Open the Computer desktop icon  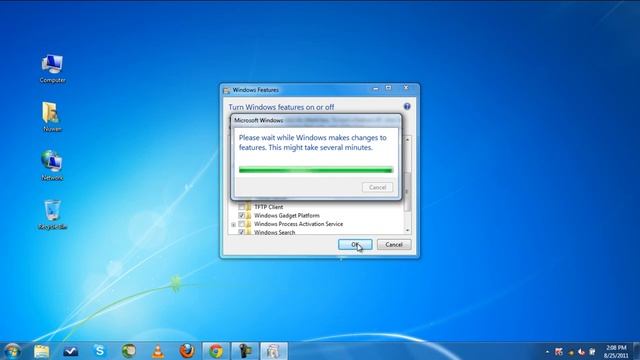[x=52, y=69]
